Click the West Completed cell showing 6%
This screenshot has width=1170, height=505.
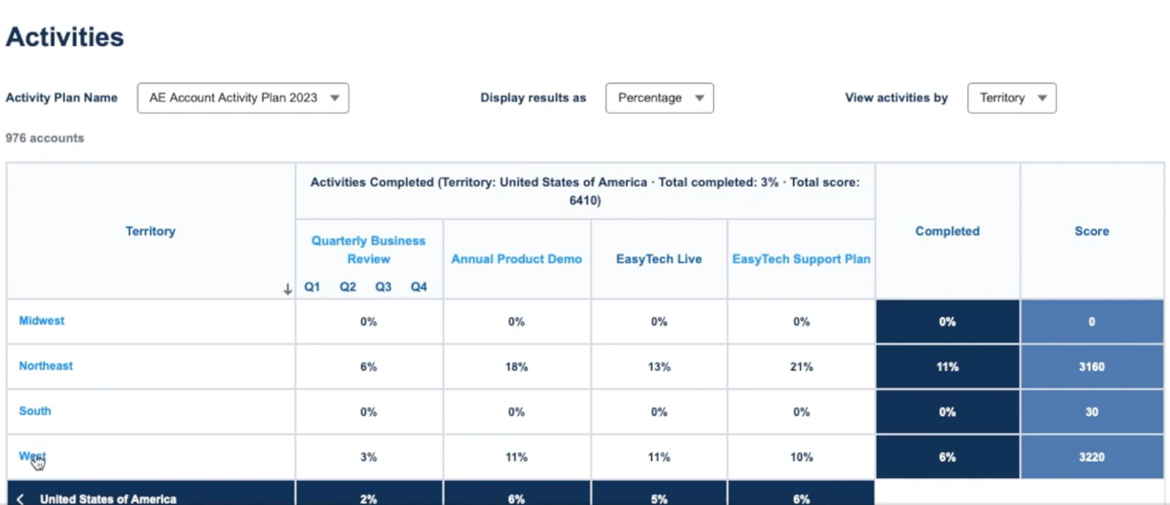[x=947, y=457]
